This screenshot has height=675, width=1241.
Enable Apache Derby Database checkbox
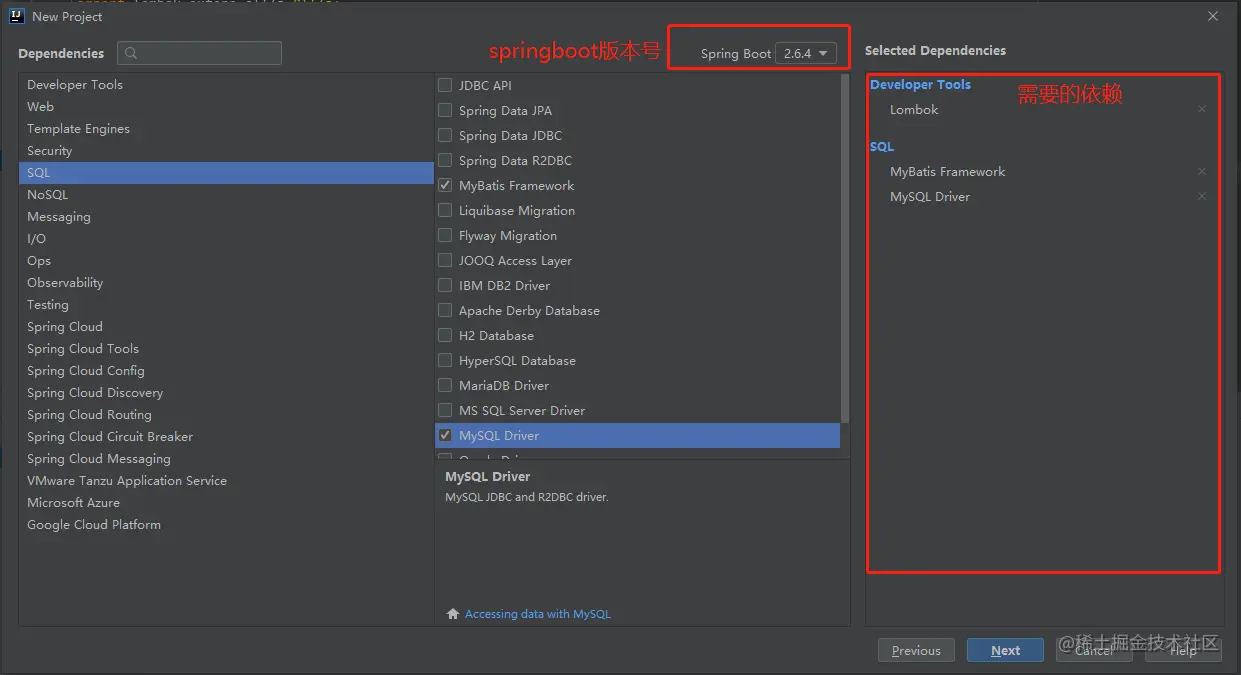[445, 310]
